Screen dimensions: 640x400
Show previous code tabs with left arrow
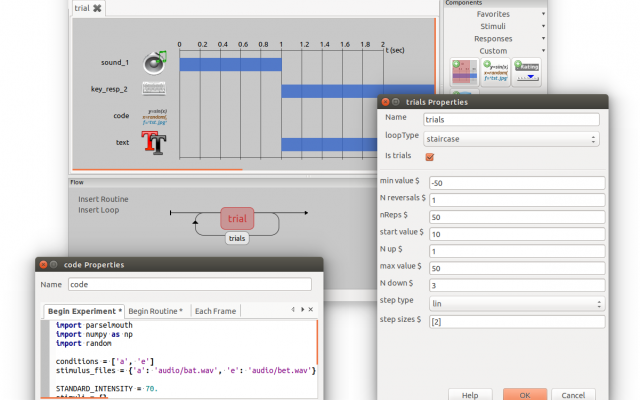[293, 309]
